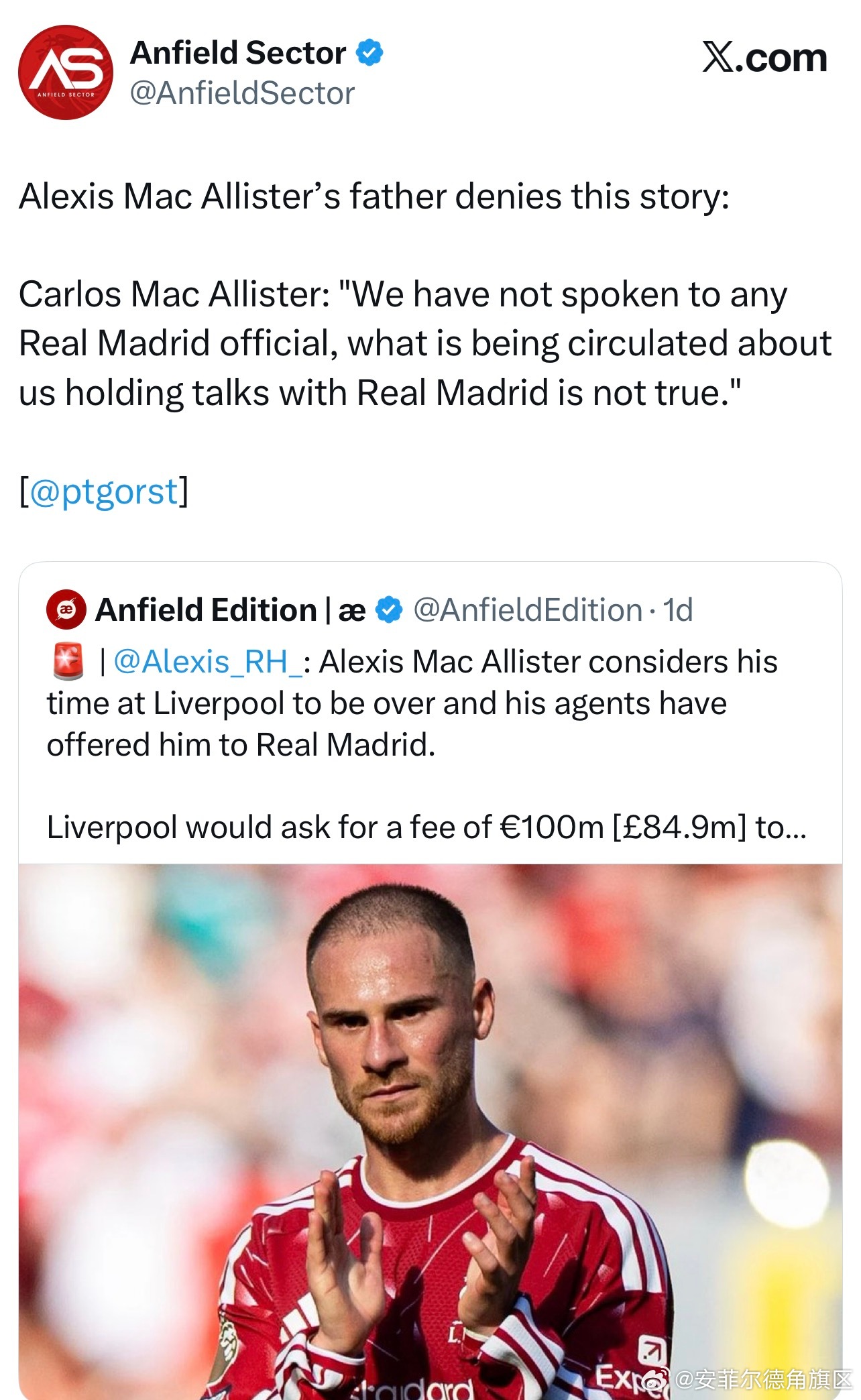
Task: Open the Mac Allister photo
Action: (x=431, y=1132)
